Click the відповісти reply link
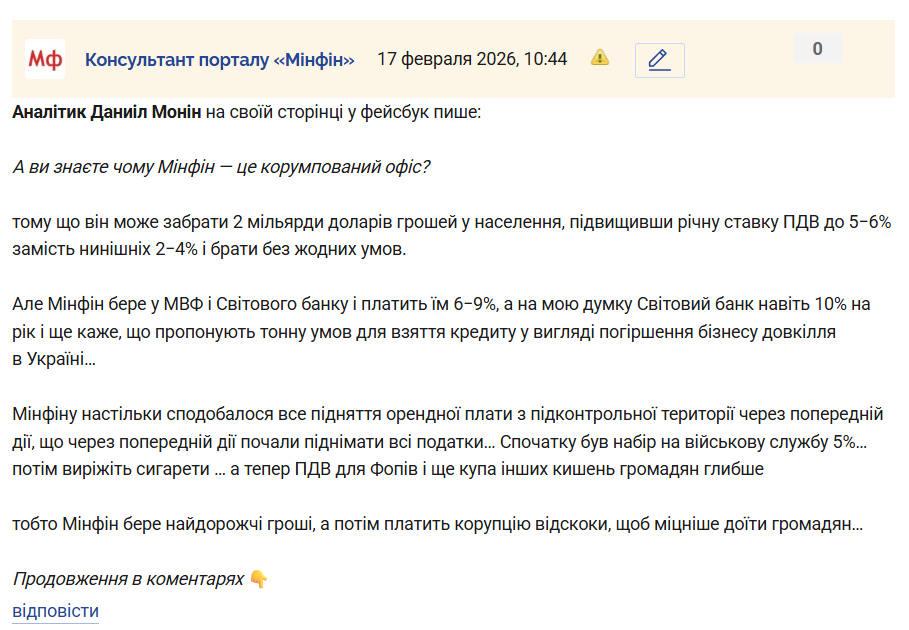 (55, 611)
